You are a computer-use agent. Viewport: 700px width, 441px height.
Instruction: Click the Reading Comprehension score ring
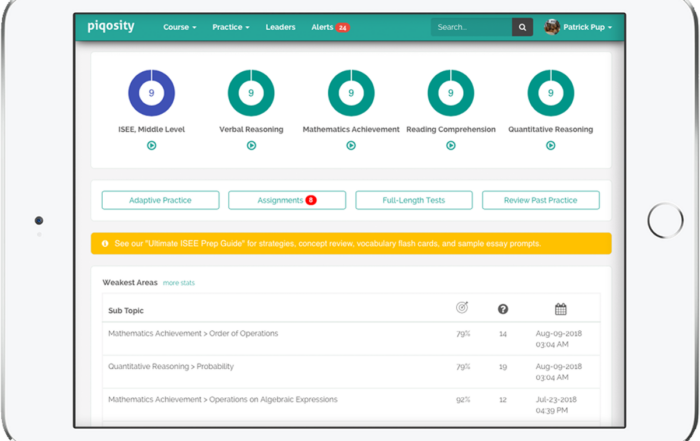451,93
